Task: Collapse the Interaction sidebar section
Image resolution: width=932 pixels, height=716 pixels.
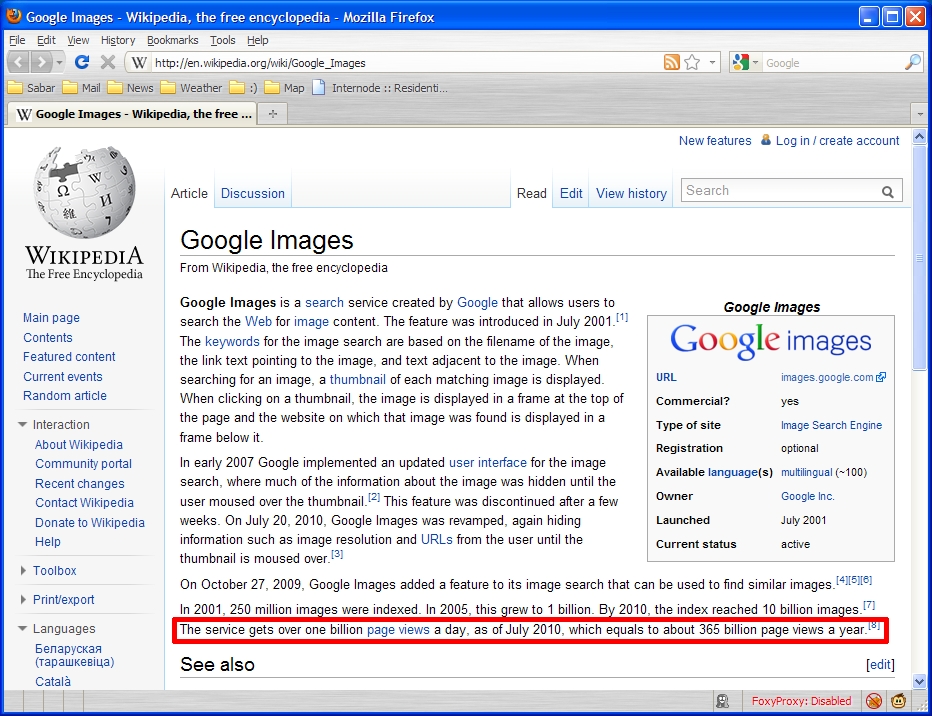Action: tap(55, 424)
